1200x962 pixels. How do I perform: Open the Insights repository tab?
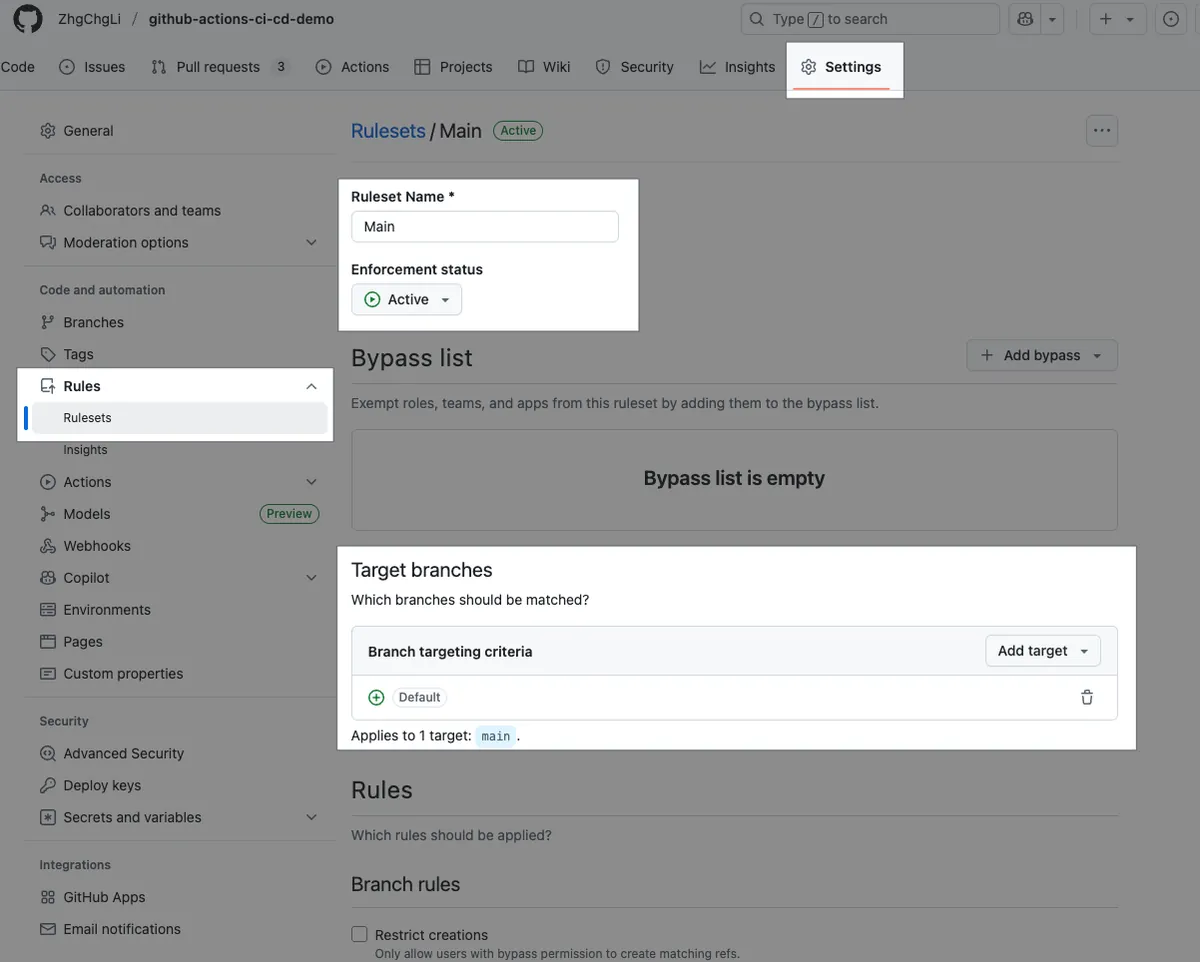[738, 67]
